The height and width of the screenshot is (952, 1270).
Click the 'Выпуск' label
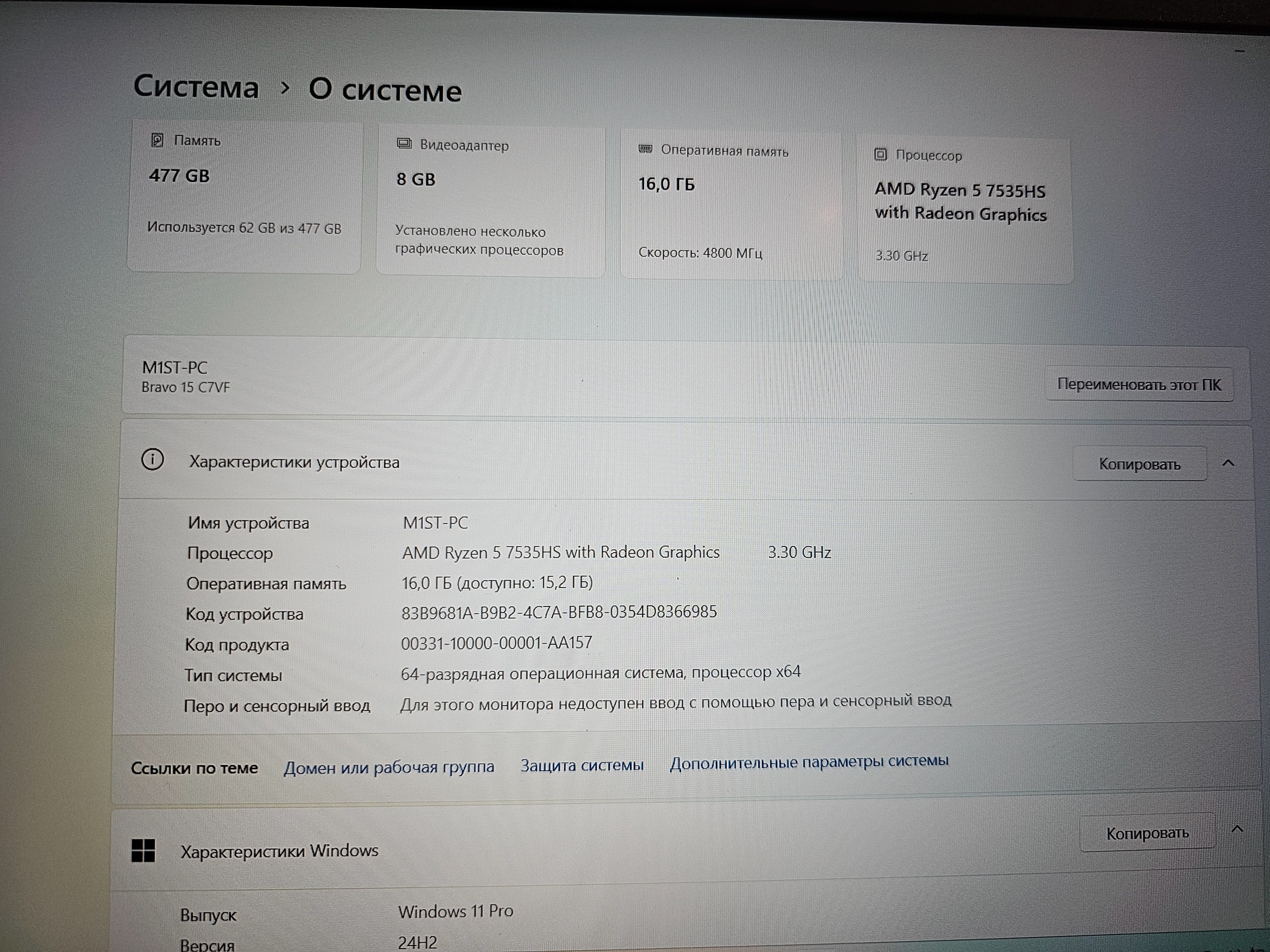[x=208, y=915]
